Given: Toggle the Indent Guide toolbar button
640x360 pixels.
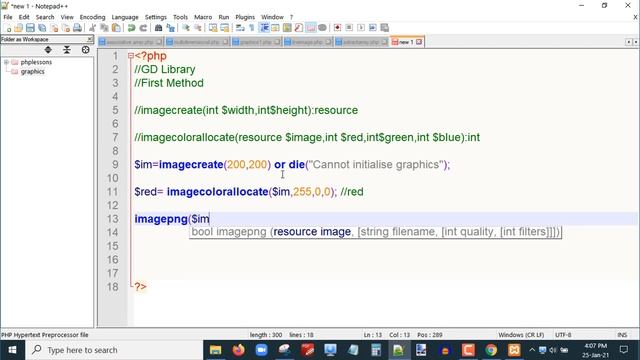Looking at the screenshot, I should pos(264,28).
